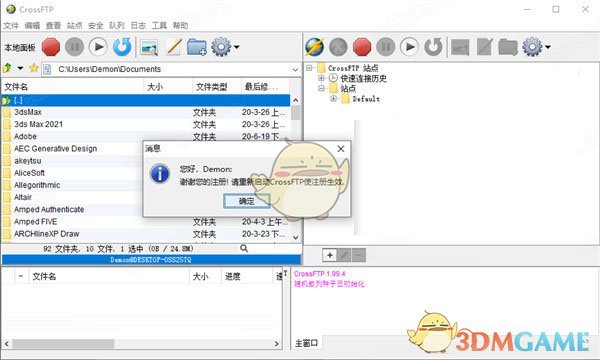Click the greyed image view icon in remote toolbar
Viewport: 600px width, 360px height.
460,47
